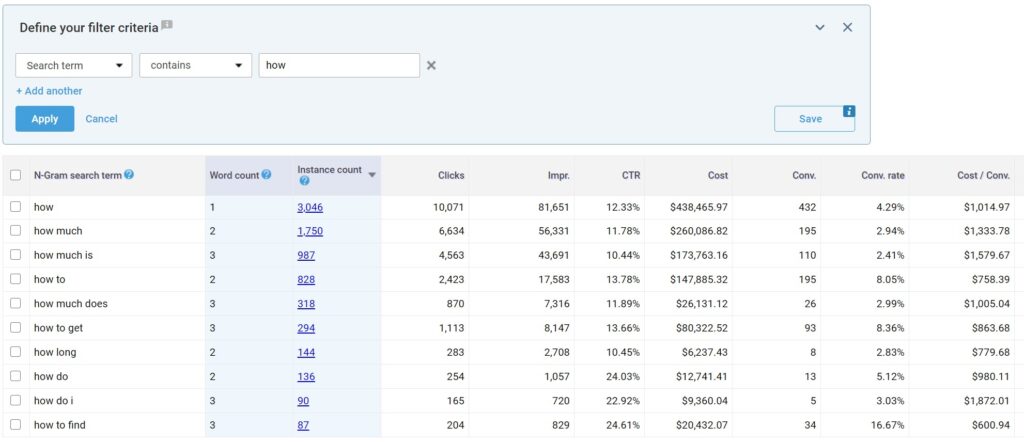Sort by the Clicks column header
Viewport: 1024px width, 442px height.
click(x=451, y=175)
